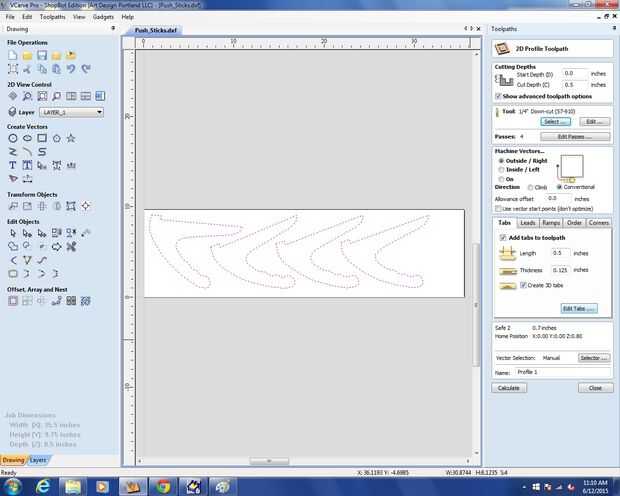Toggle Create 3D tabs checkbox
Screen dimensions: 620x496
(523, 285)
